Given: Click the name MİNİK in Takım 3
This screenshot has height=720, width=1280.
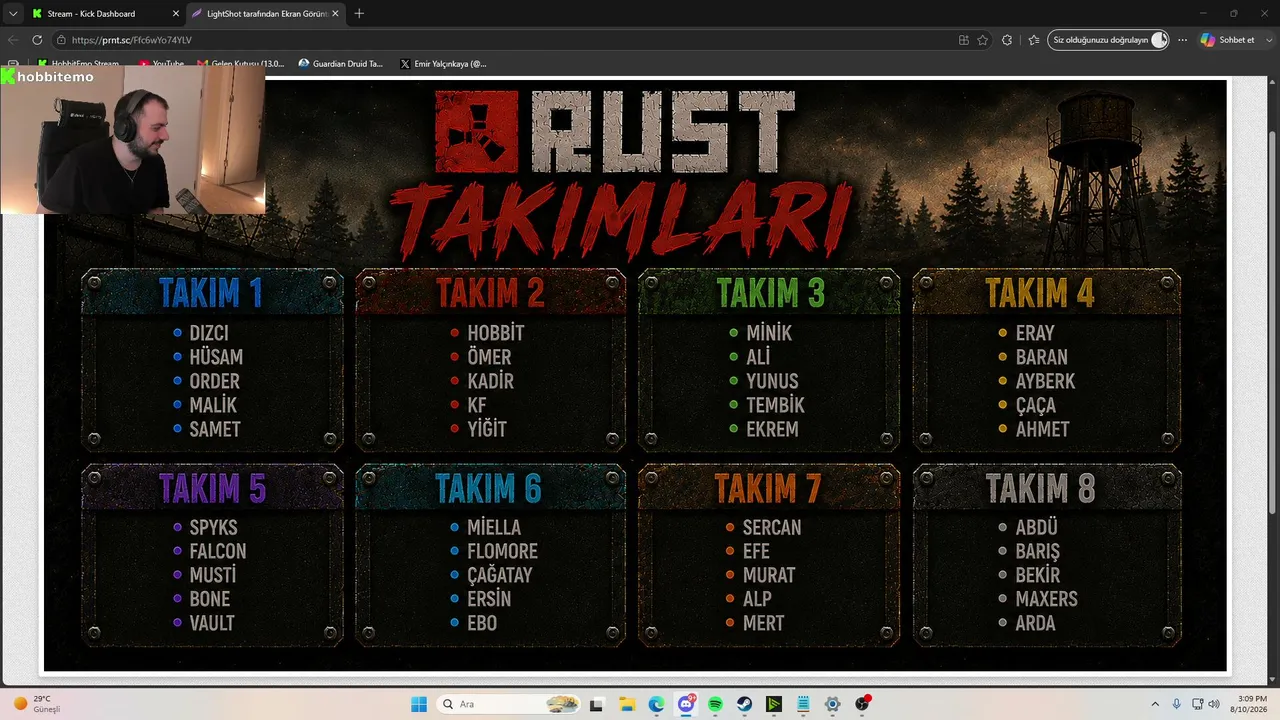Looking at the screenshot, I should pyautogui.click(x=769, y=333).
